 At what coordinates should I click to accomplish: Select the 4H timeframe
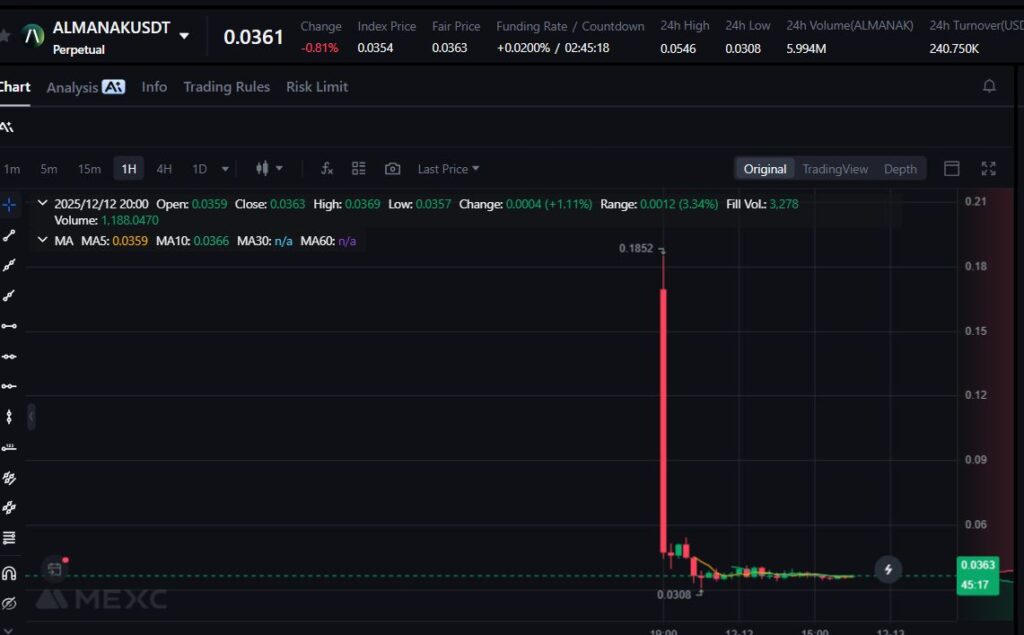coord(164,169)
